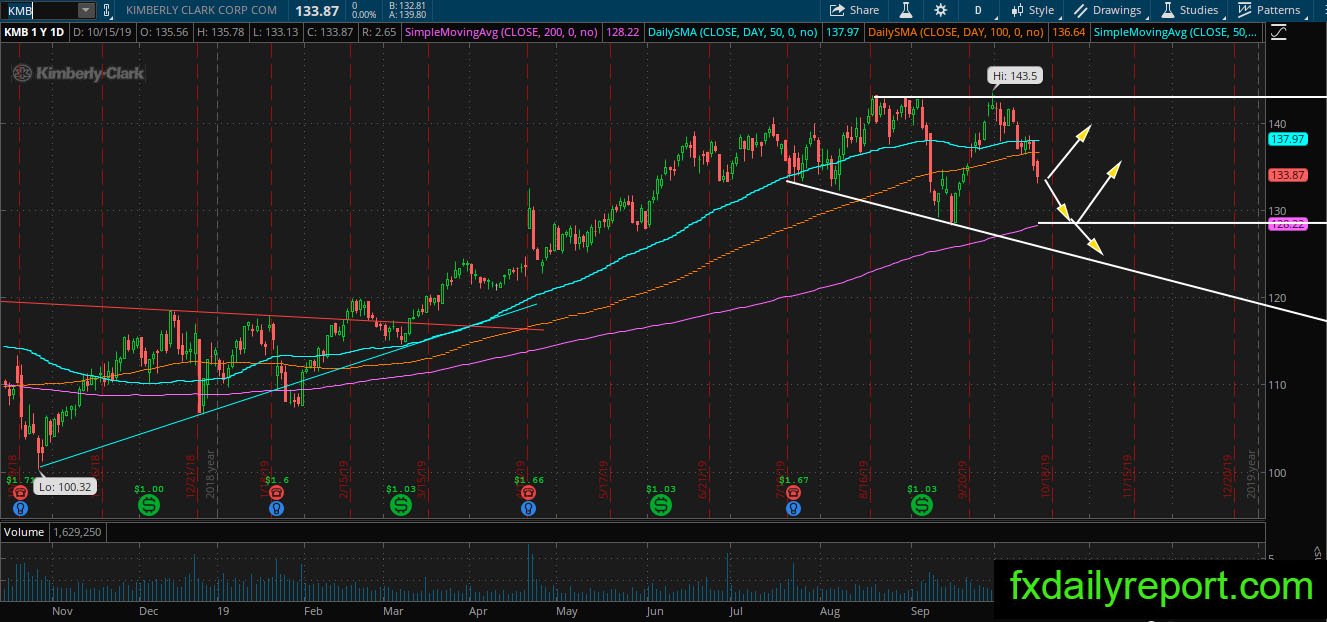The height and width of the screenshot is (622, 1327).
Task: Click the Feb label on time axis
Action: tap(312, 611)
